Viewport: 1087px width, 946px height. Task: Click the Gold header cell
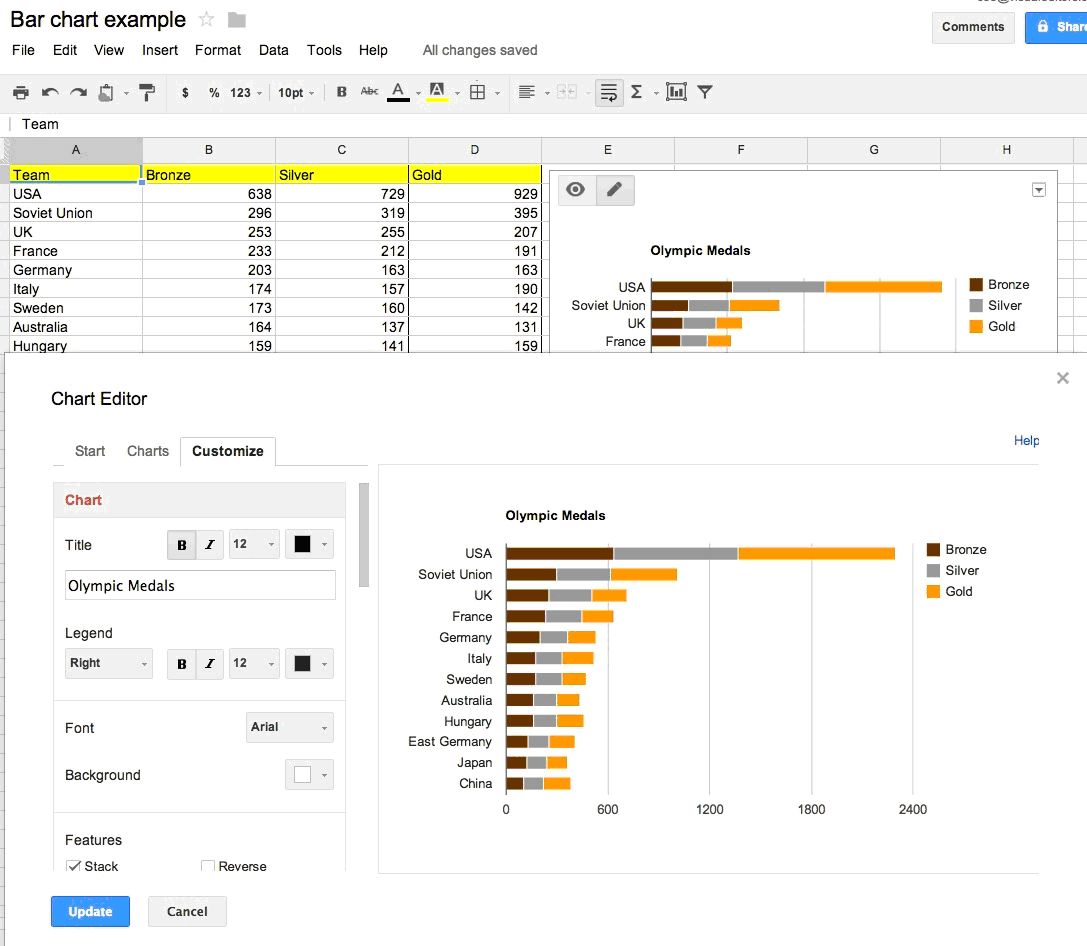(475, 175)
